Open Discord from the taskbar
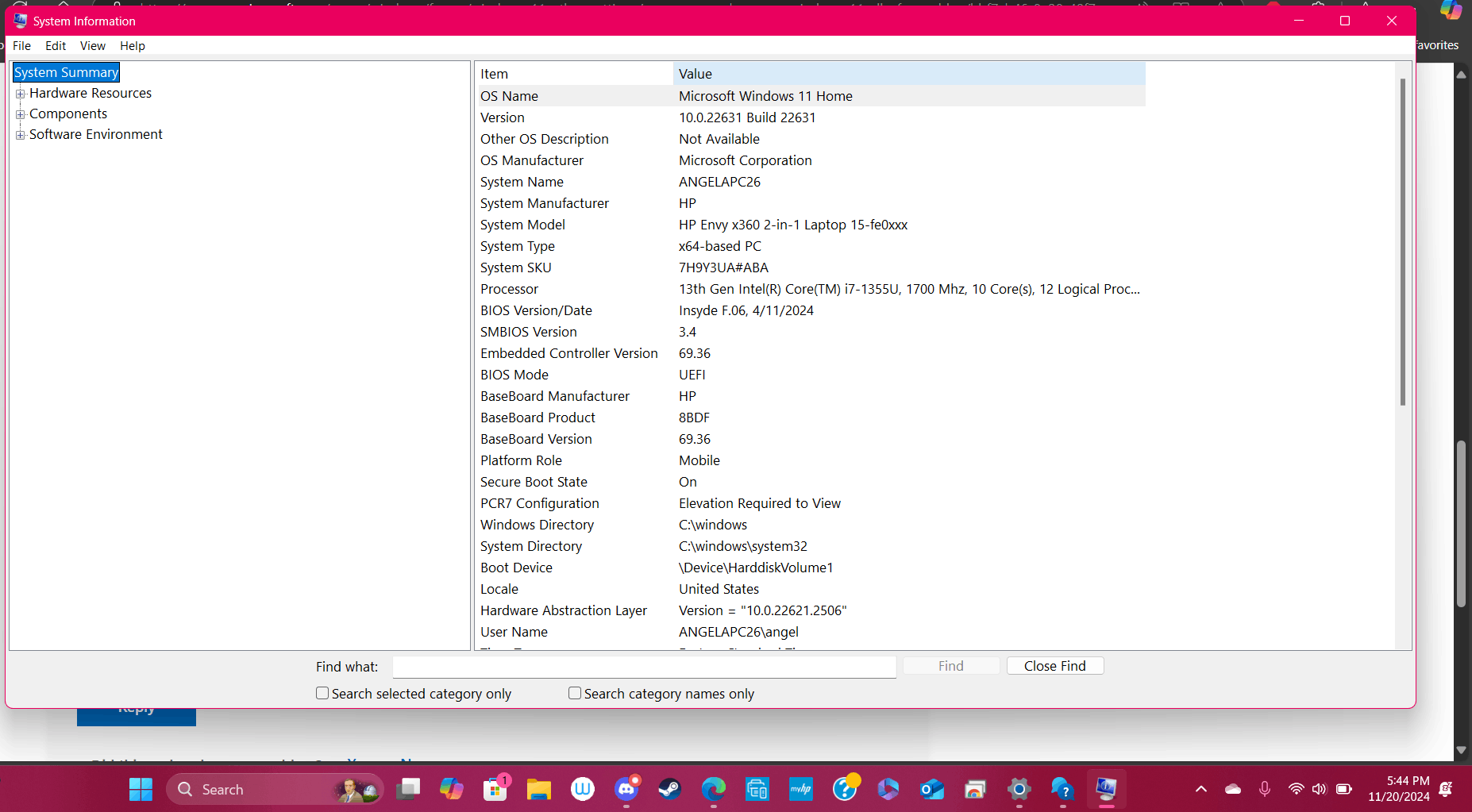1472x812 pixels. pyautogui.click(x=626, y=789)
